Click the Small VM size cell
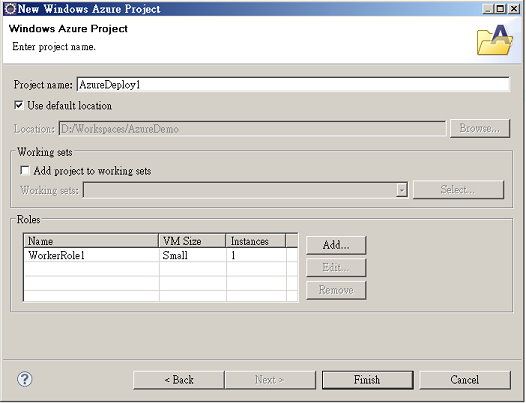Viewport: 526px width, 403px height. 193,255
